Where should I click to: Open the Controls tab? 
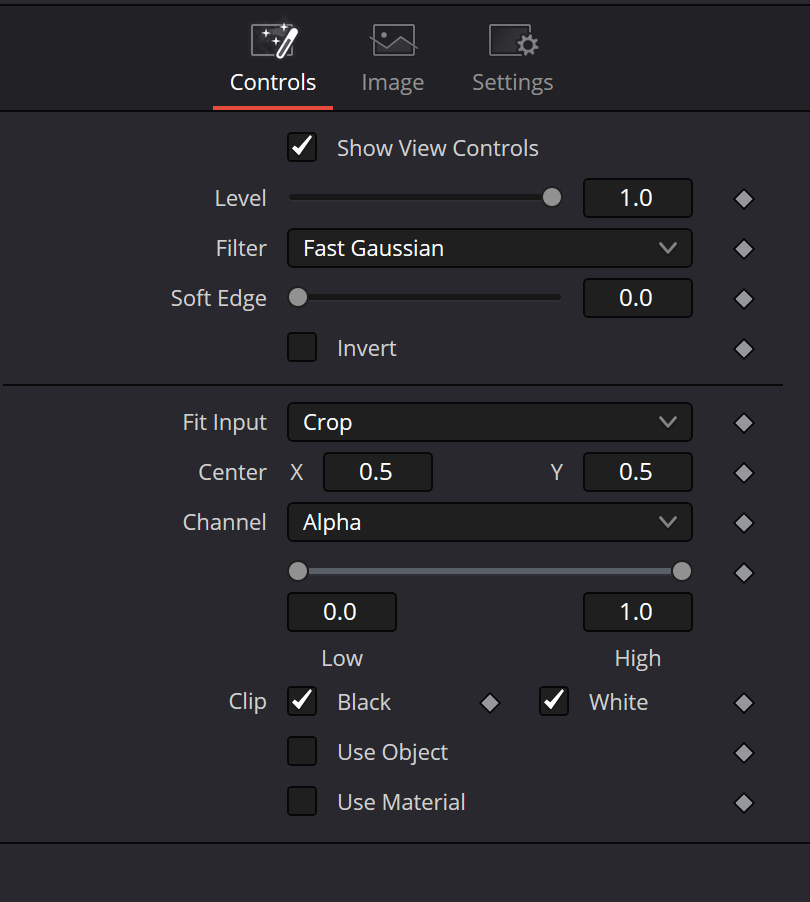[273, 61]
